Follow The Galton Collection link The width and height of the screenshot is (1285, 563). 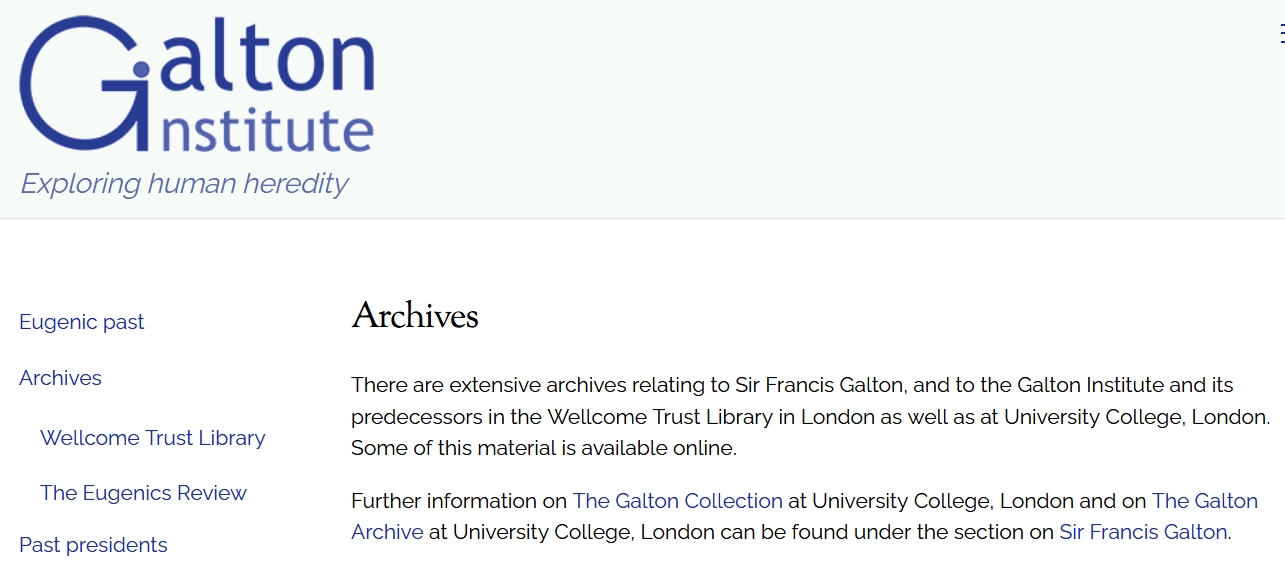point(678,501)
